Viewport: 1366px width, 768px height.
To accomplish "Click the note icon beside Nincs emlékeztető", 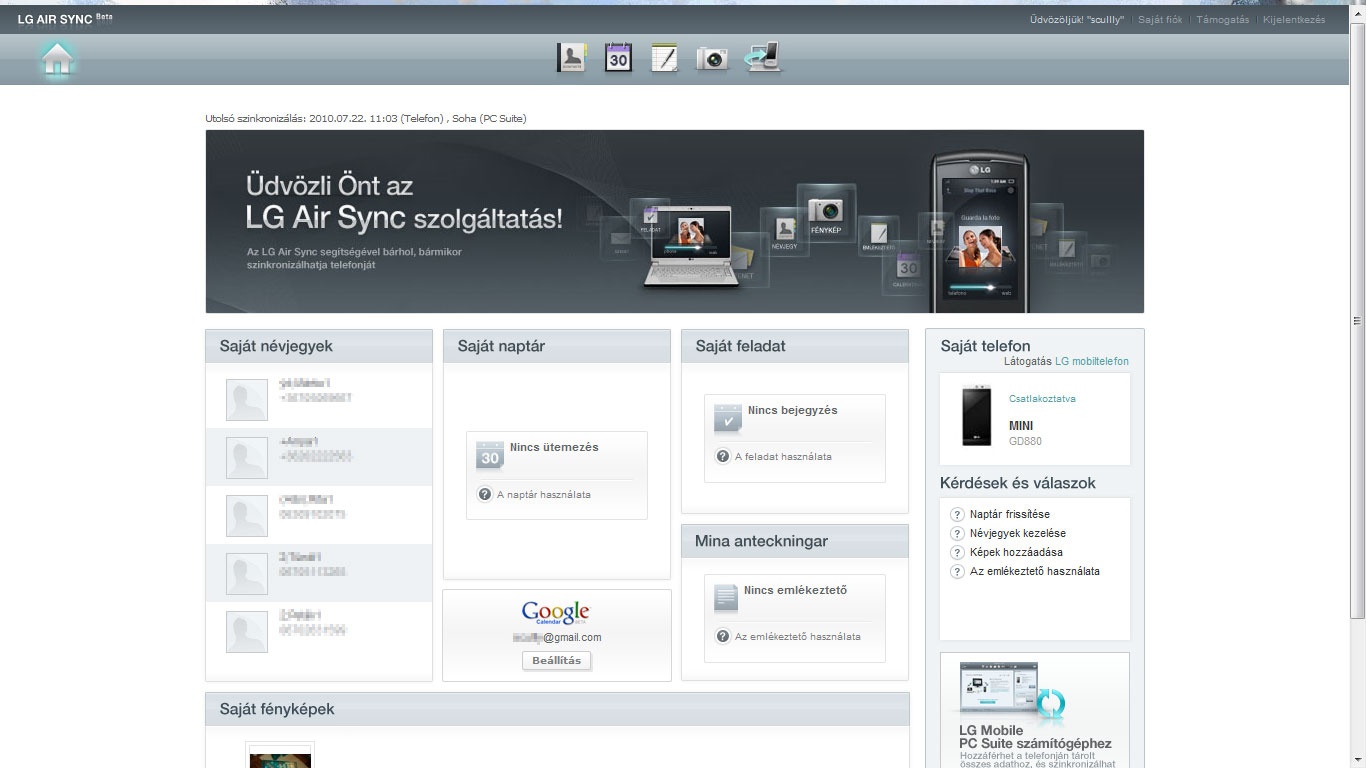I will pos(726,598).
